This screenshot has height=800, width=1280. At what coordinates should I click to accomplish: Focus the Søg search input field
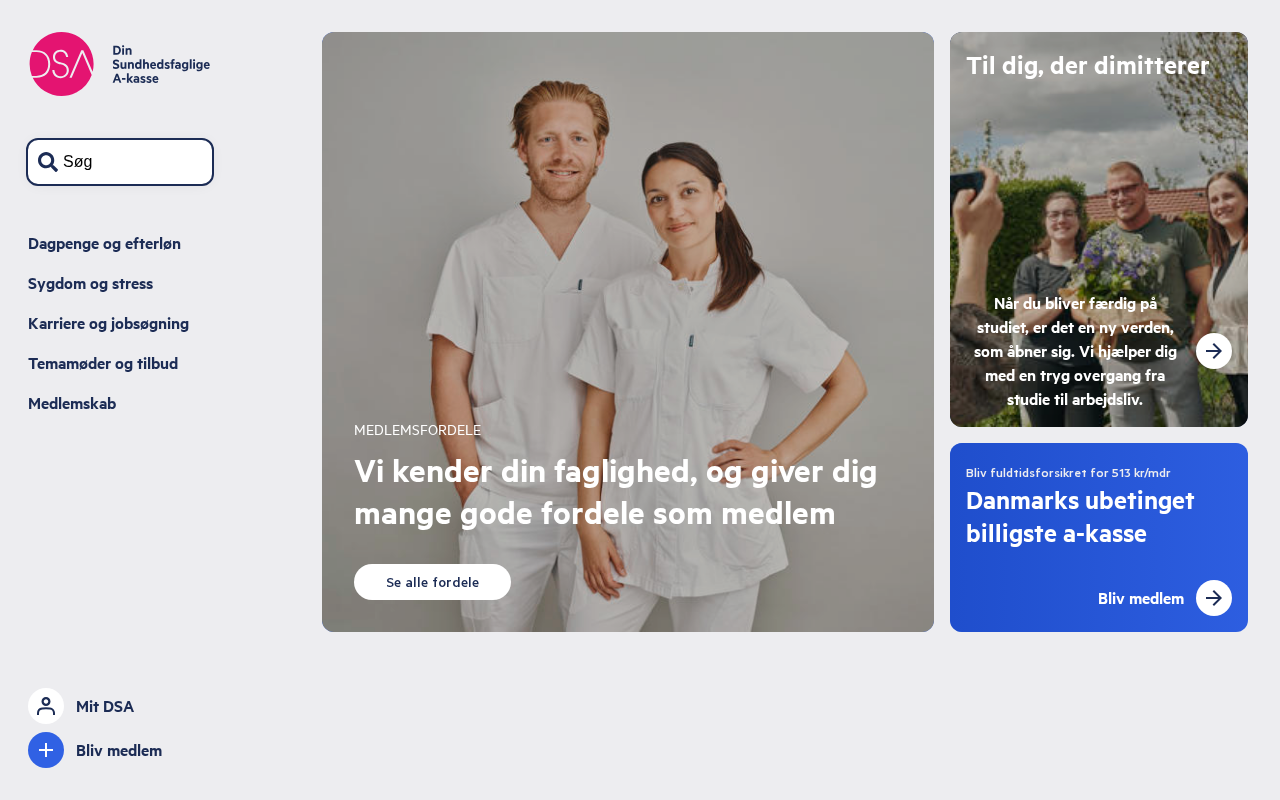pos(120,162)
